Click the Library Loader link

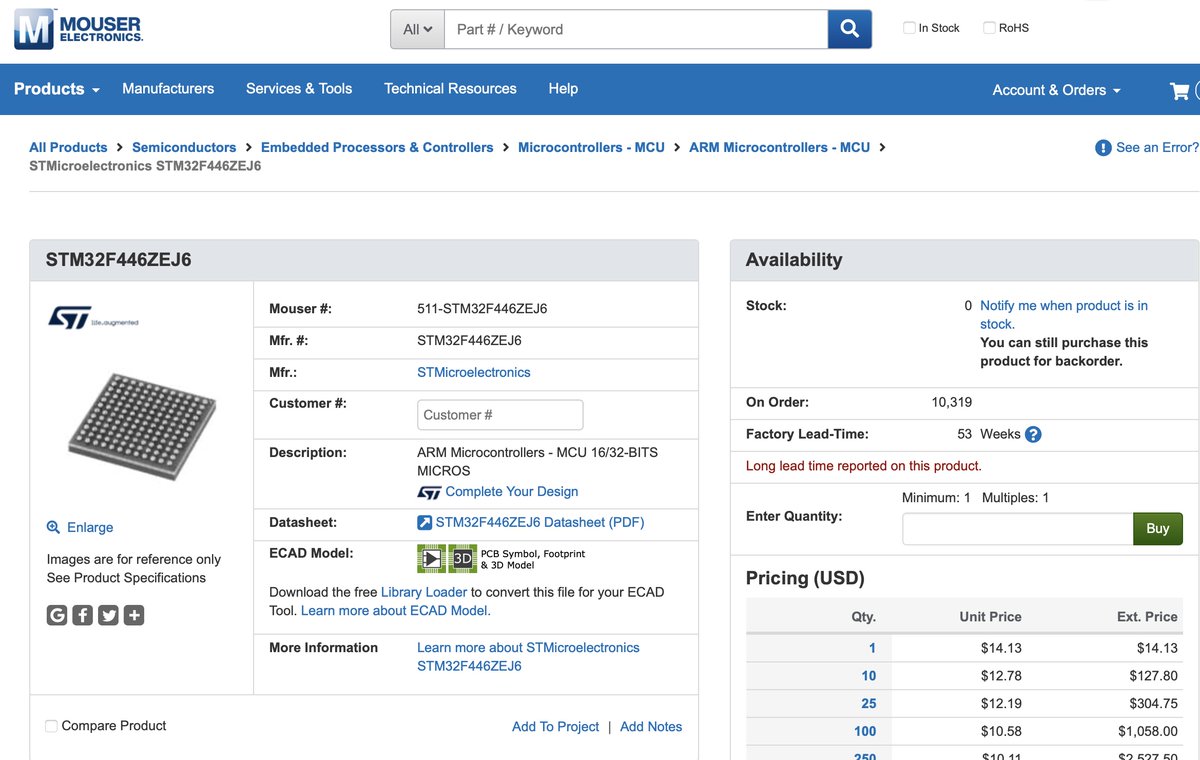(424, 592)
